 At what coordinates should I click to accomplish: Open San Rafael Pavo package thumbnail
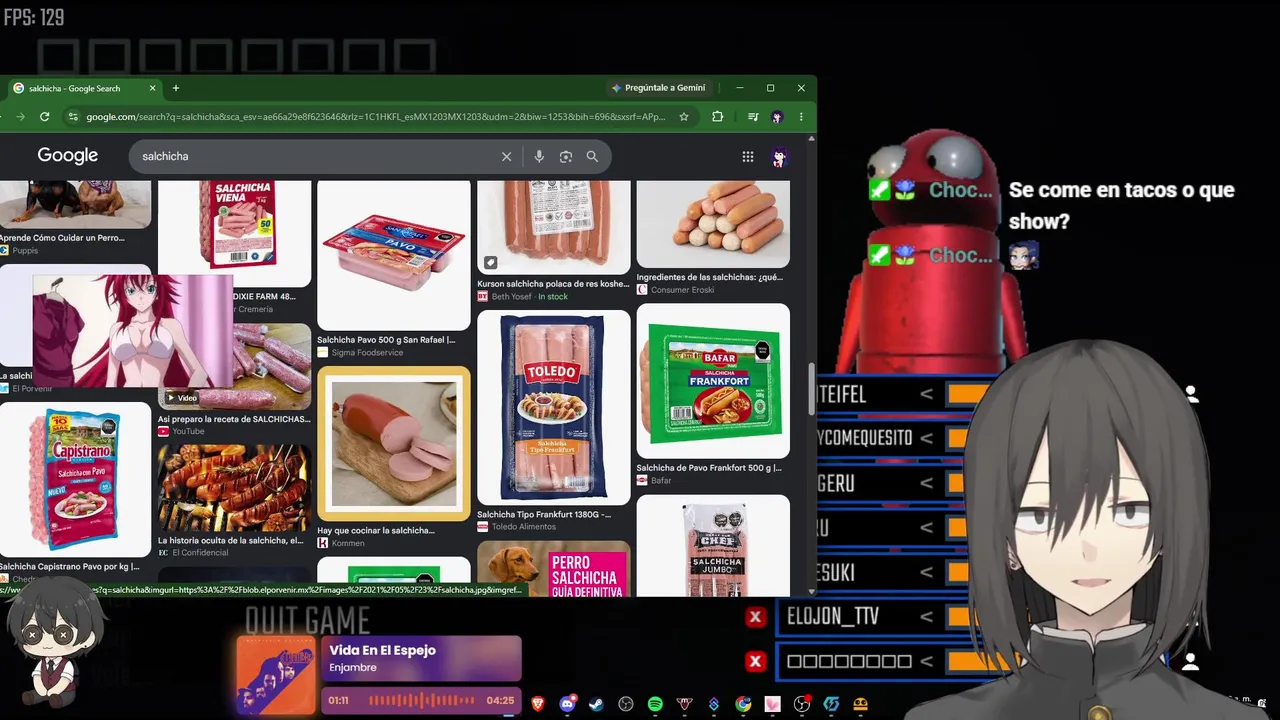tap(394, 256)
